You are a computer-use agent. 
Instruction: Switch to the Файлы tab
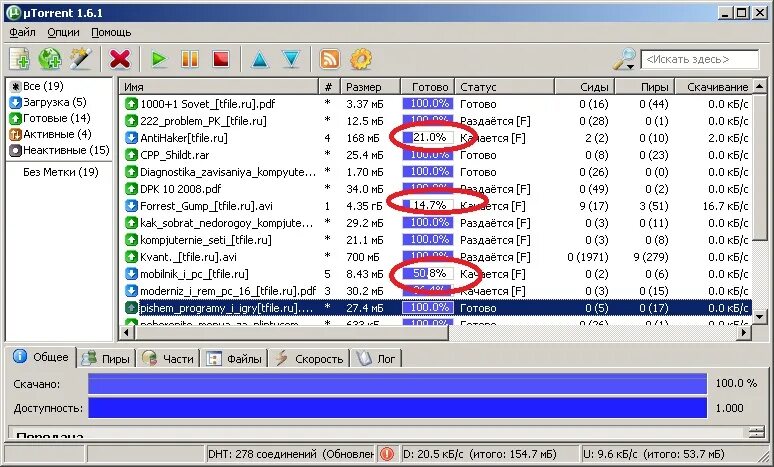pyautogui.click(x=234, y=359)
